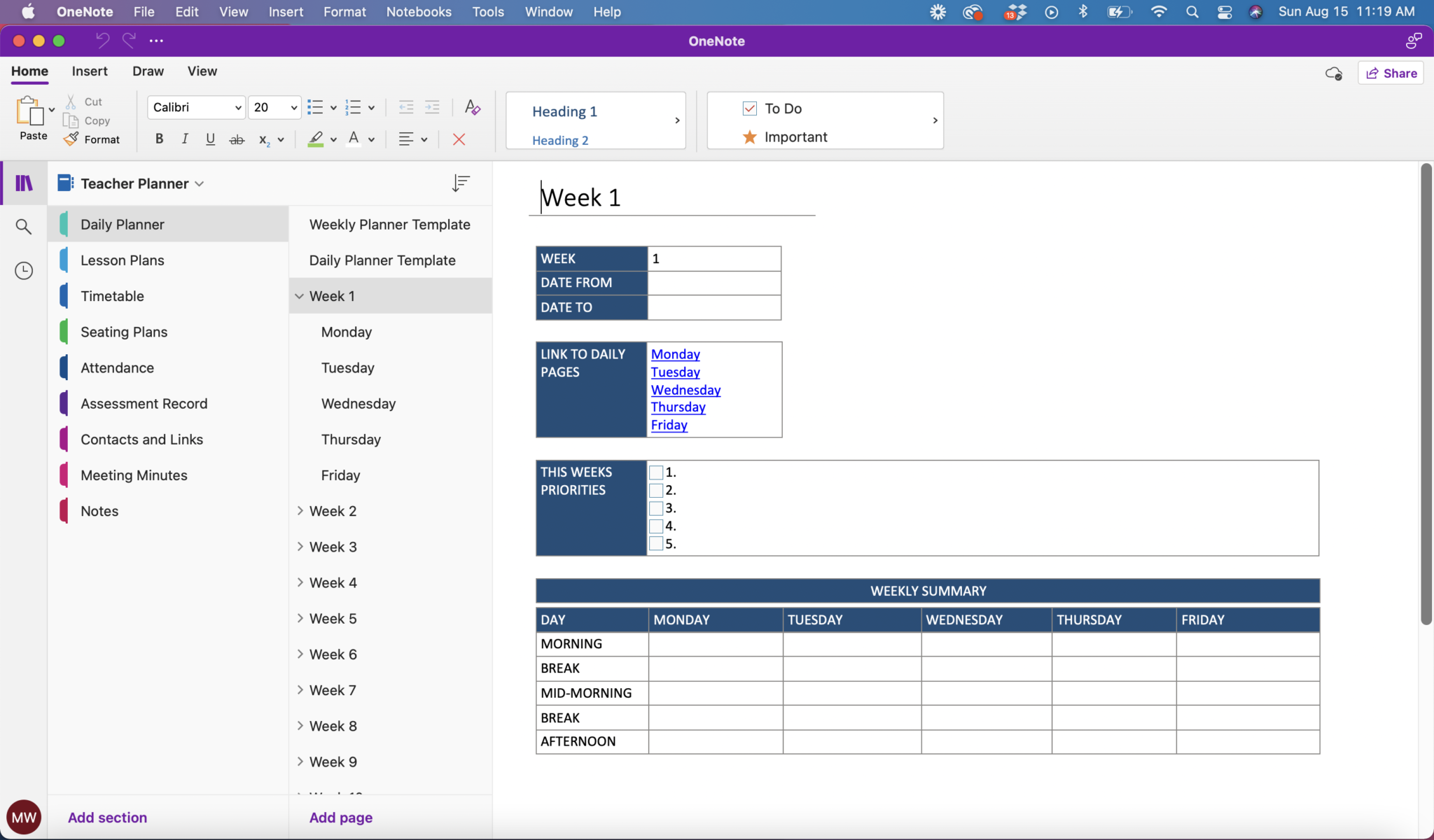Toggle checkbox 3 in This Weeks Priorities
Viewport: 1434px width, 840px height.
coord(655,508)
